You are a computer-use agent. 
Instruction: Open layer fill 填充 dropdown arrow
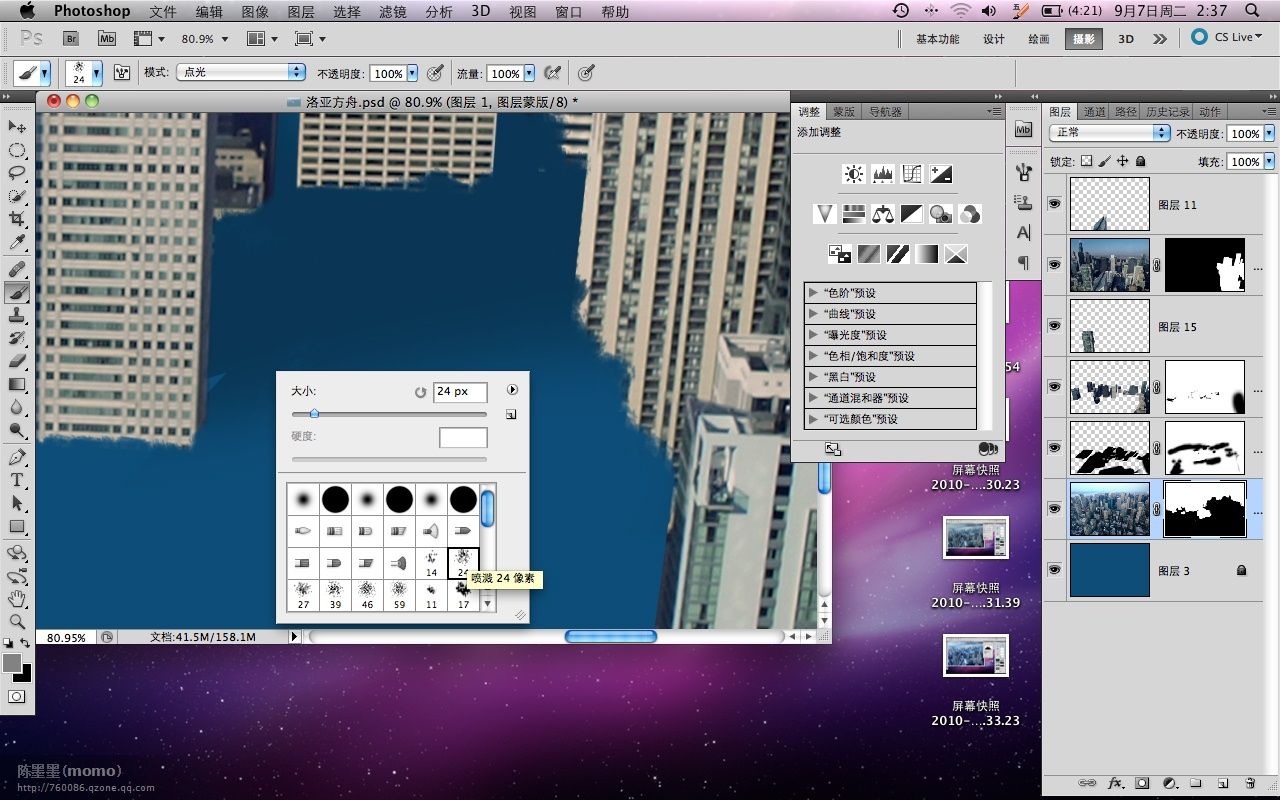(x=1269, y=161)
